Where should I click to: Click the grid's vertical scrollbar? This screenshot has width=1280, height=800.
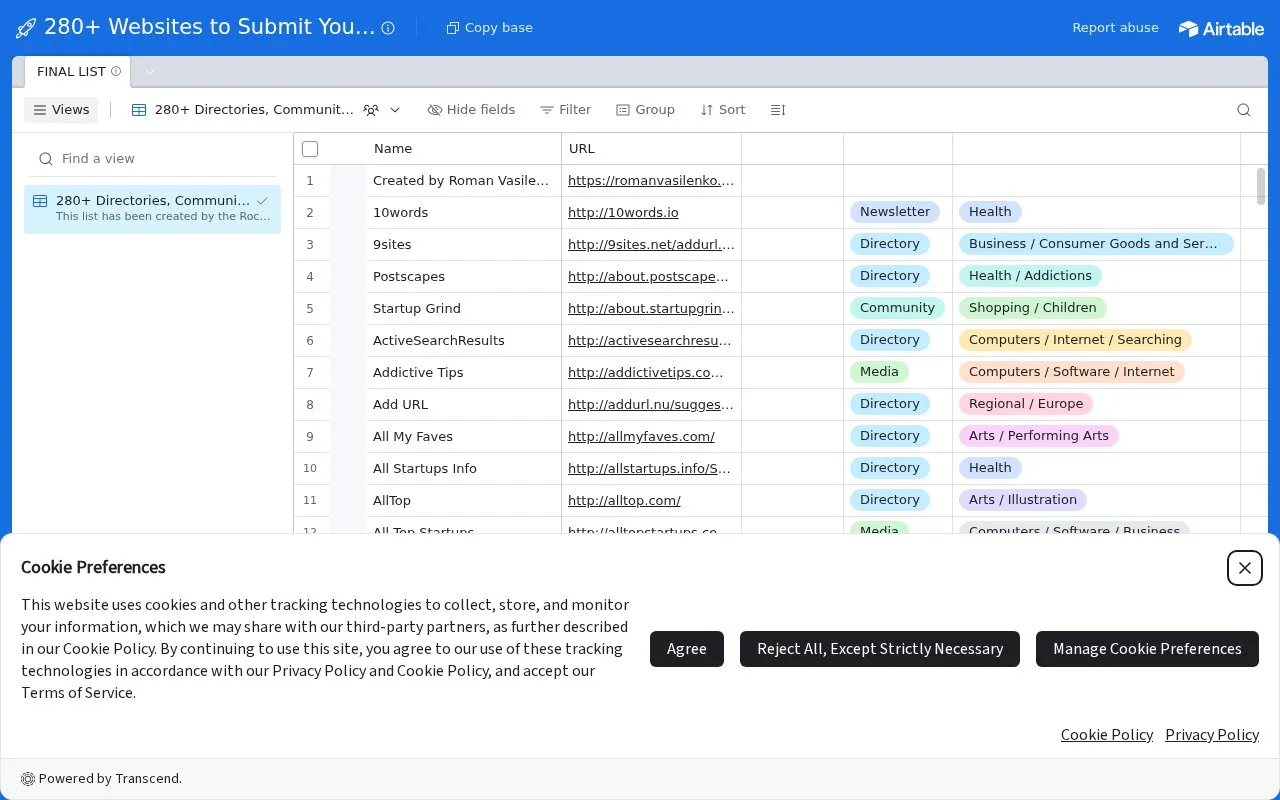[x=1261, y=186]
